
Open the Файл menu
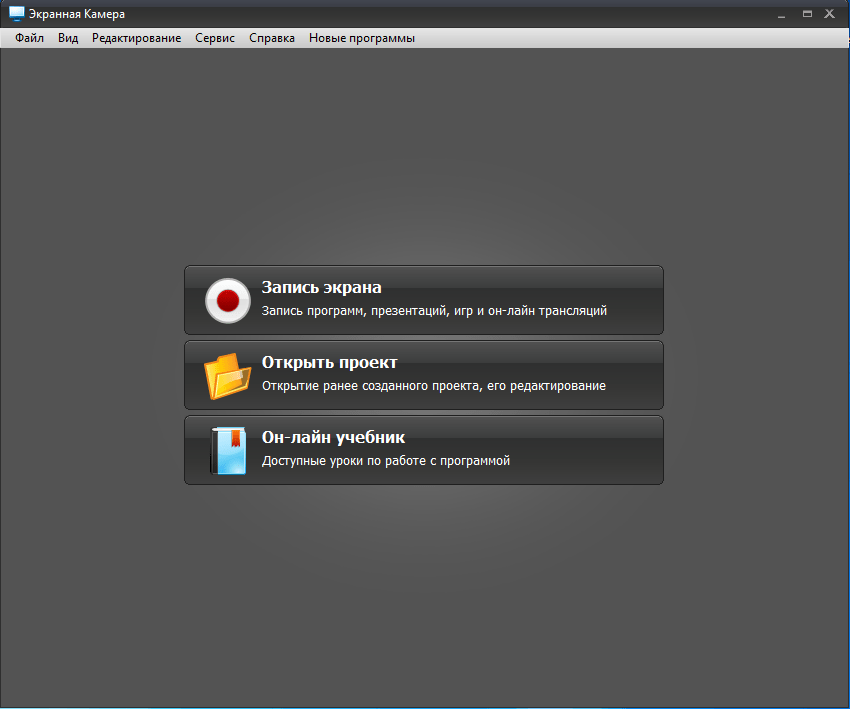point(30,38)
